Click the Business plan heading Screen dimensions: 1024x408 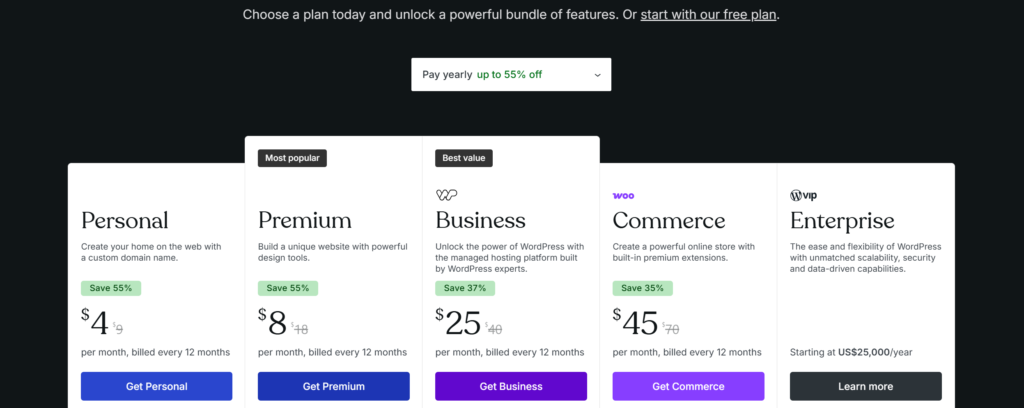pyautogui.click(x=480, y=220)
